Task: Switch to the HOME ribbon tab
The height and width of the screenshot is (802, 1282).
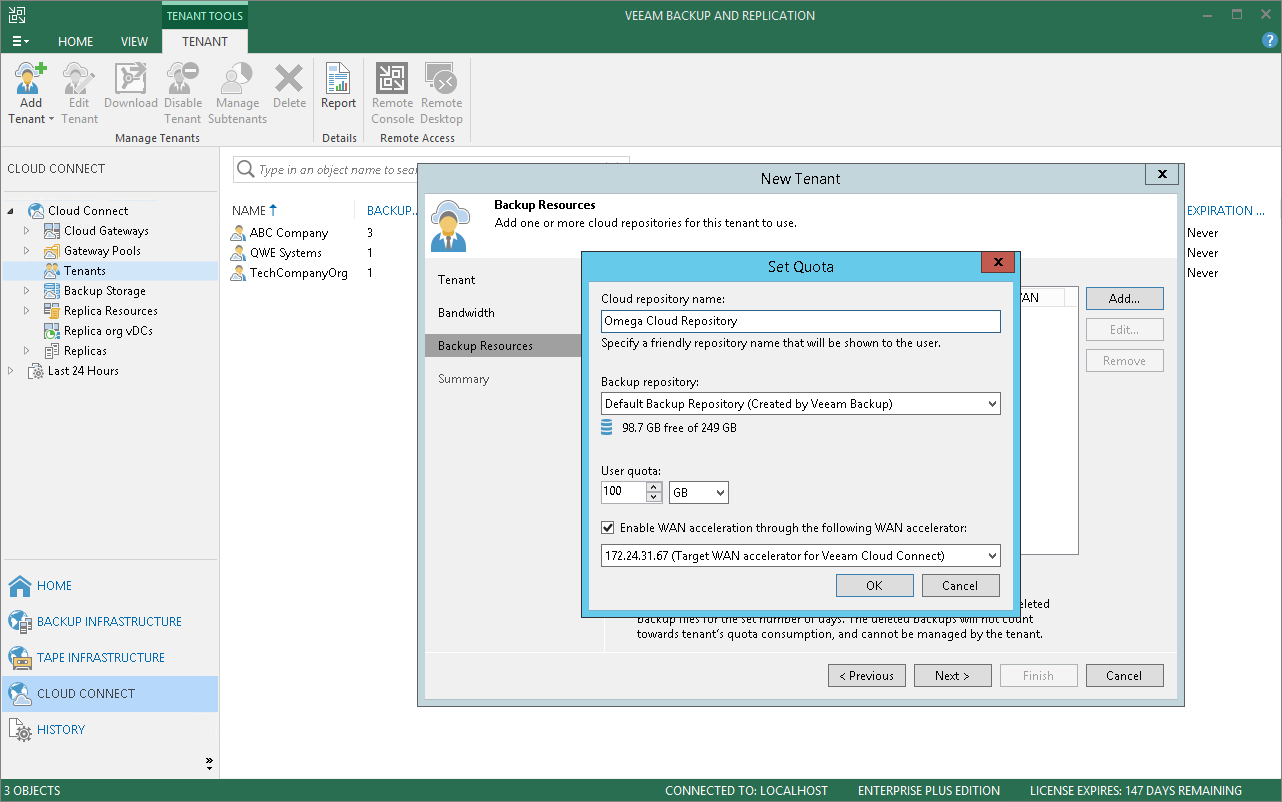Action: click(x=75, y=42)
